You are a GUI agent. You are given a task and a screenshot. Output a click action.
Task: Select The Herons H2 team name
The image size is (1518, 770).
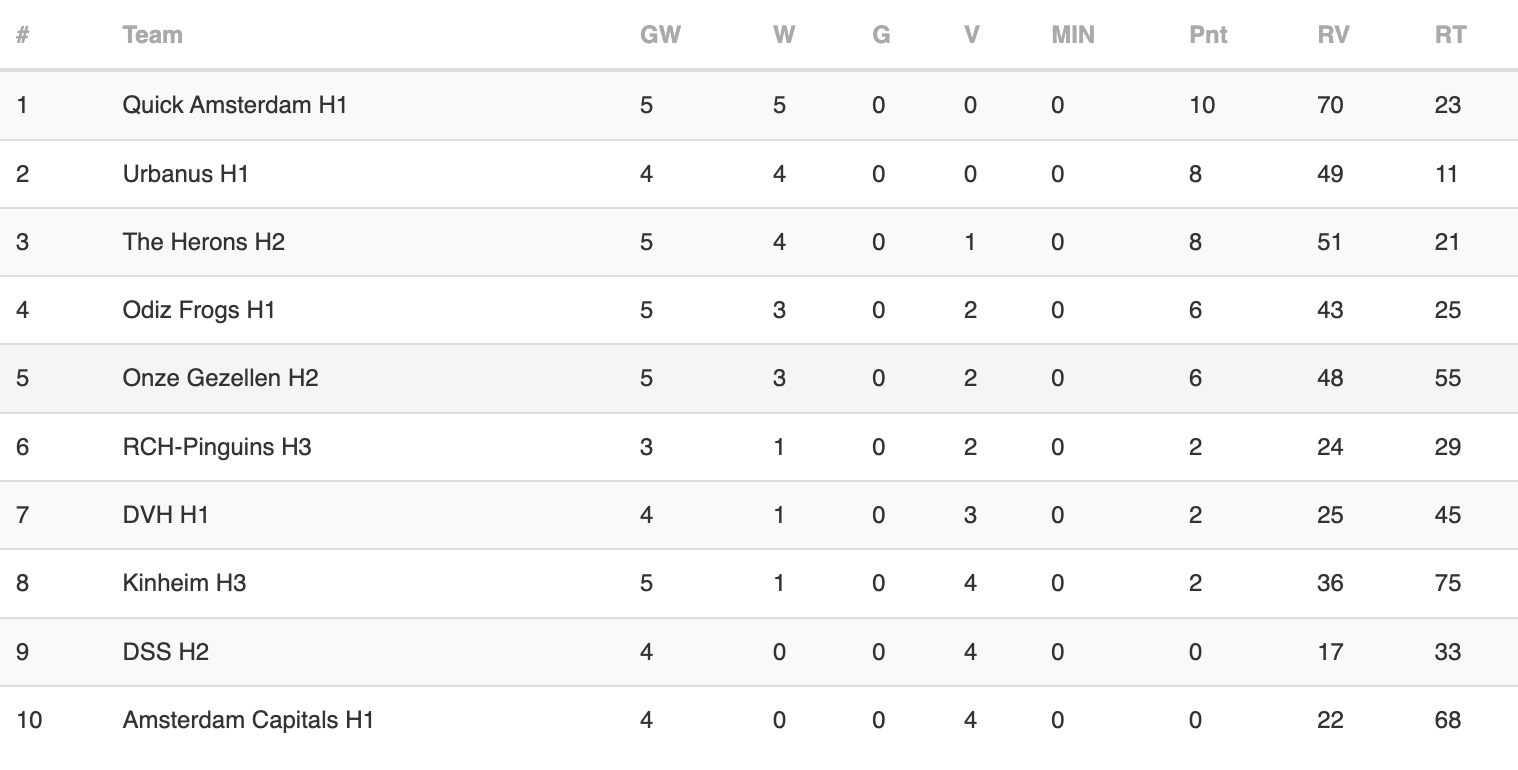(x=204, y=242)
